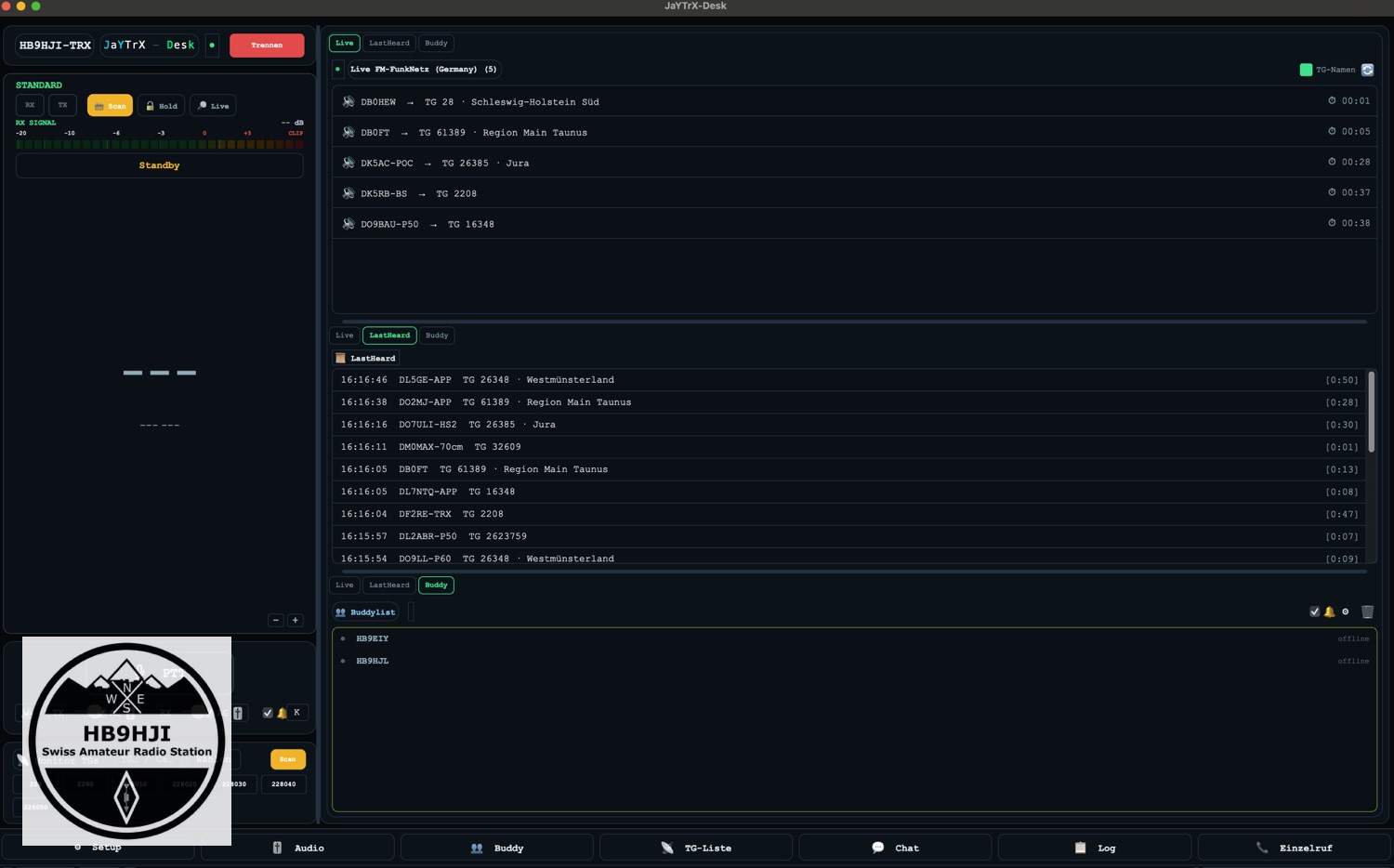Open Buddylist settings via the small gear icon
Viewport: 1394px width, 868px height.
point(1345,612)
